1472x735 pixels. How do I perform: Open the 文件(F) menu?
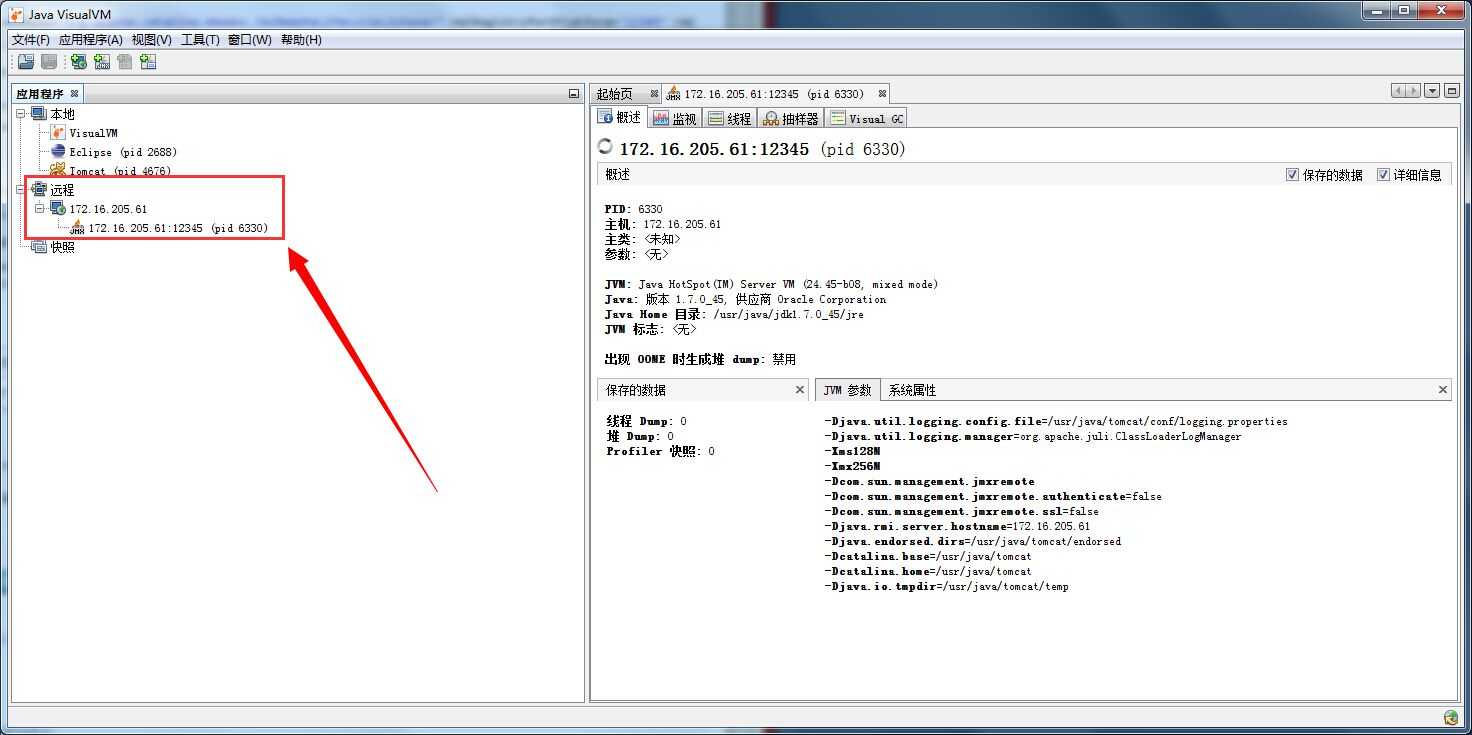pyautogui.click(x=31, y=40)
